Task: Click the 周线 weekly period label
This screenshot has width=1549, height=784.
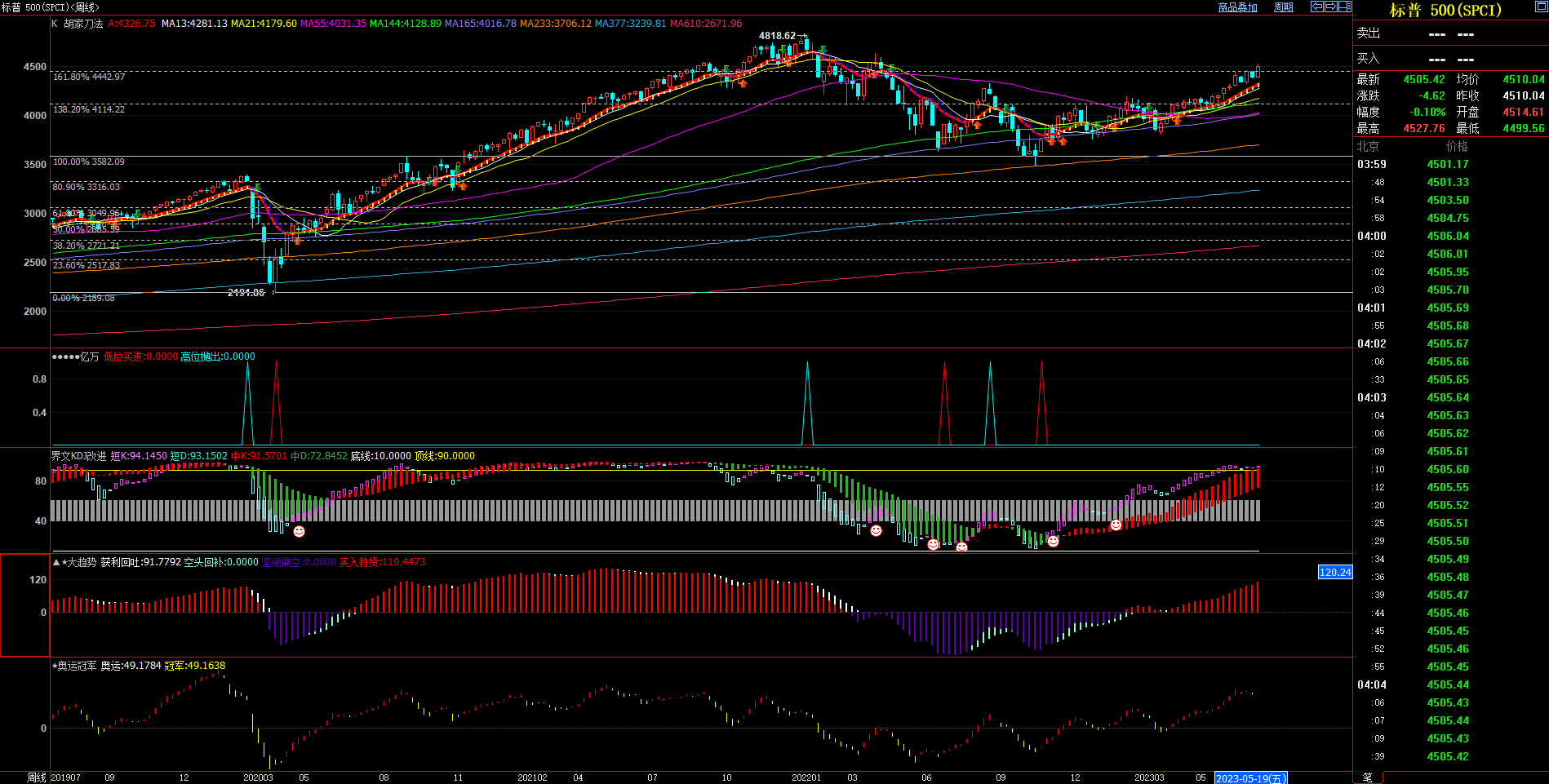Action: pyautogui.click(x=37, y=777)
